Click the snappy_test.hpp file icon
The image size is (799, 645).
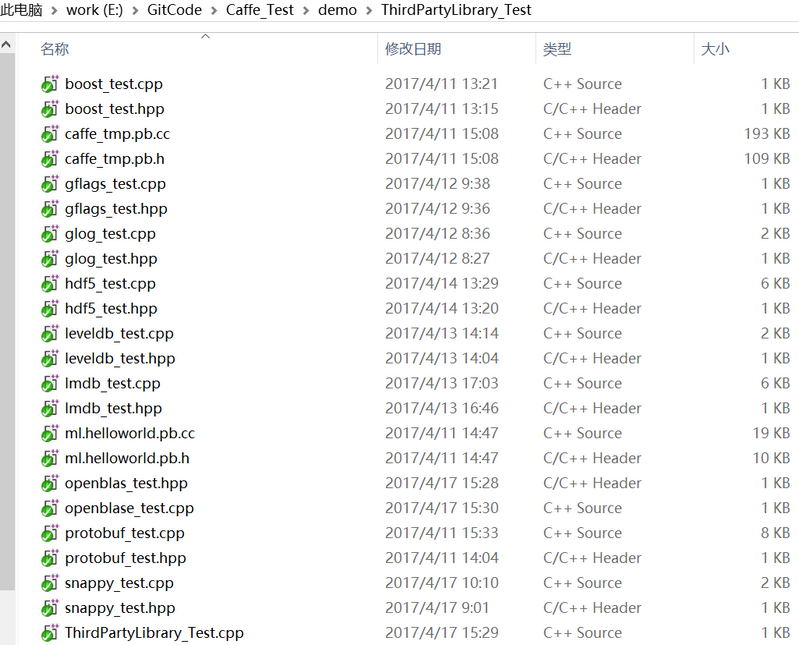pyautogui.click(x=49, y=608)
